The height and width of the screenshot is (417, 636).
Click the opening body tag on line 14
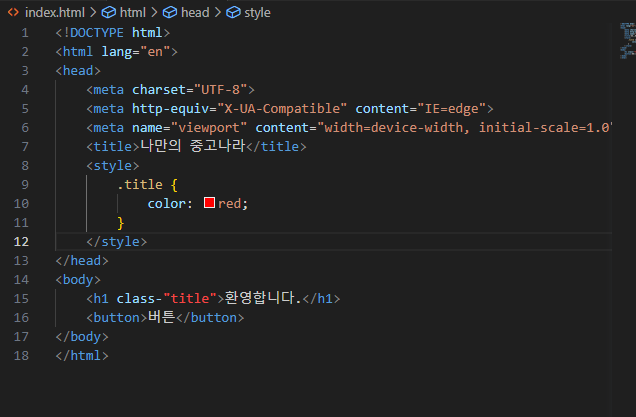[78, 280]
